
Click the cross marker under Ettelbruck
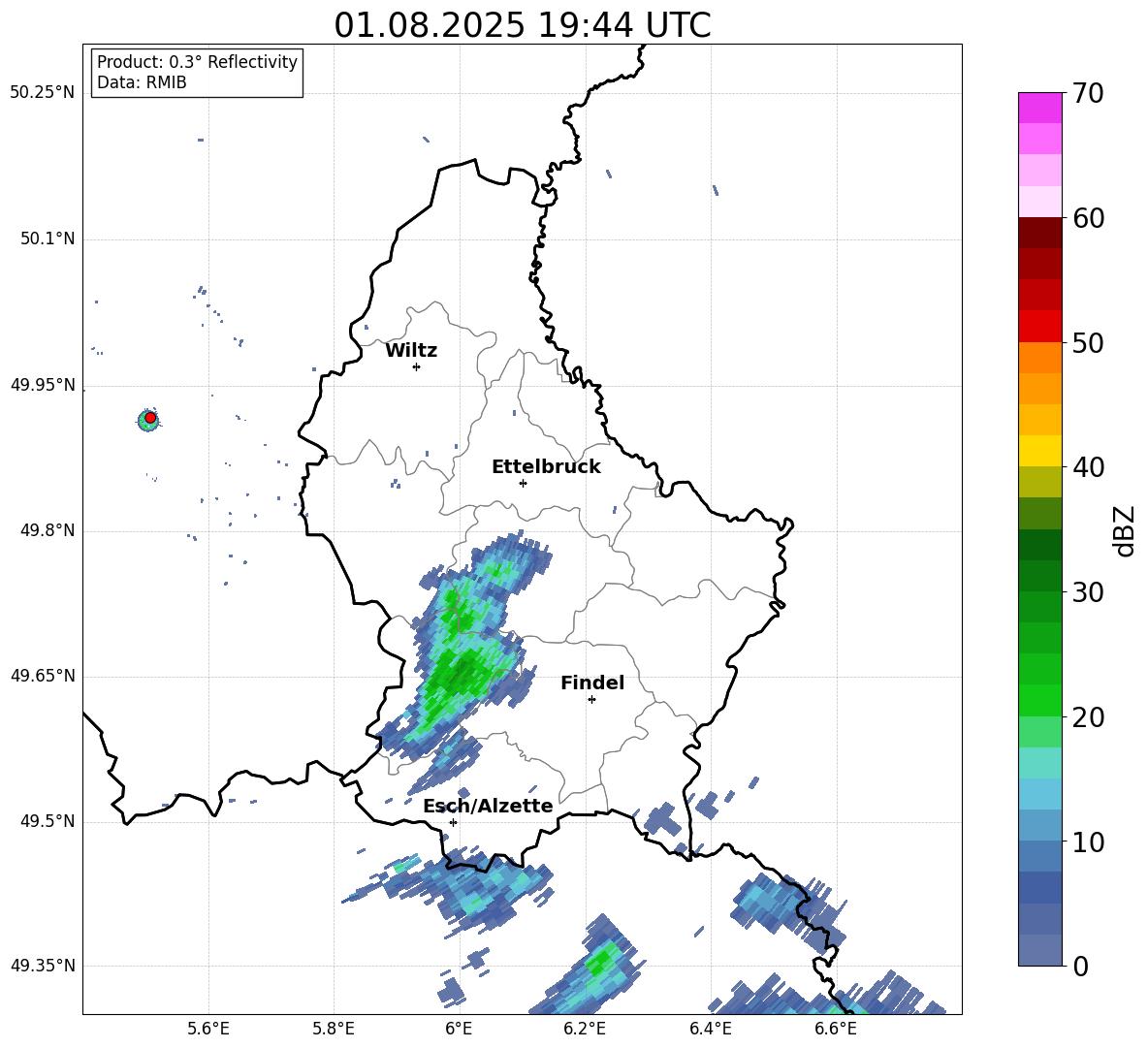(x=523, y=483)
